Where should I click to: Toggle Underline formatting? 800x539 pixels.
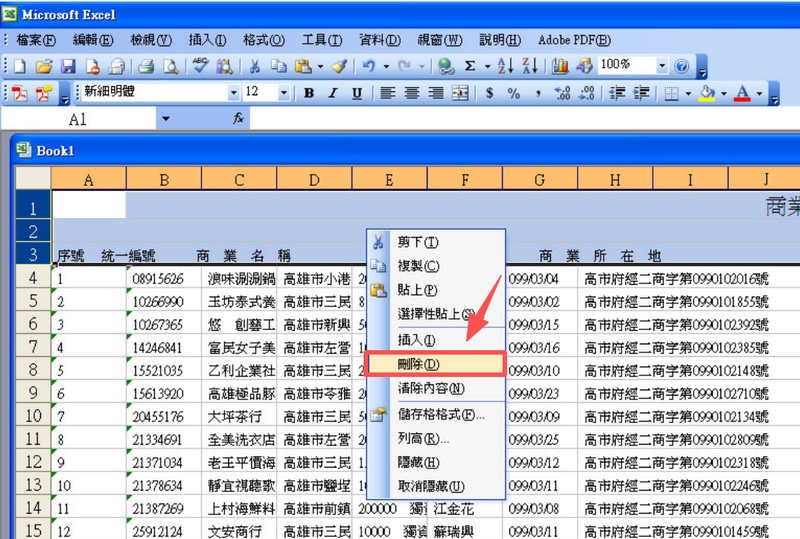click(x=357, y=93)
